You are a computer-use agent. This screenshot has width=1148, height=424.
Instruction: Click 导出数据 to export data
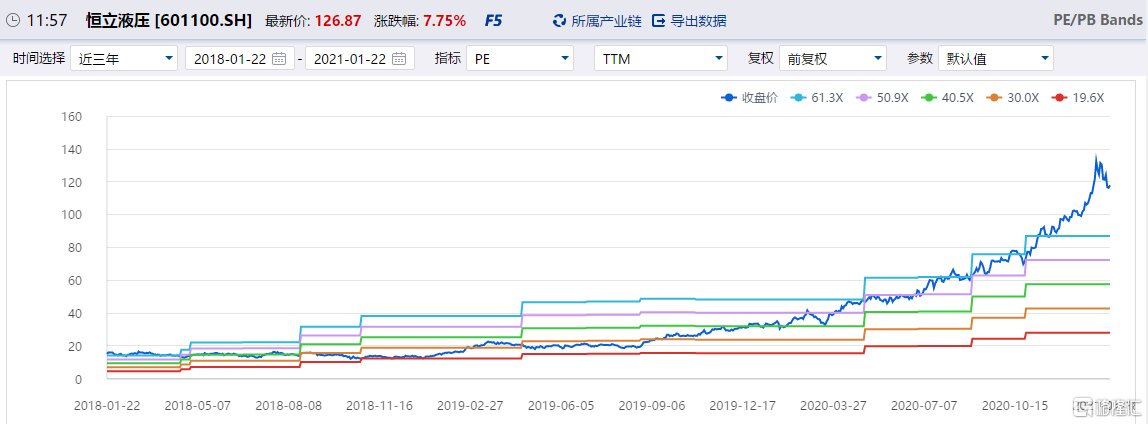pyautogui.click(x=698, y=21)
